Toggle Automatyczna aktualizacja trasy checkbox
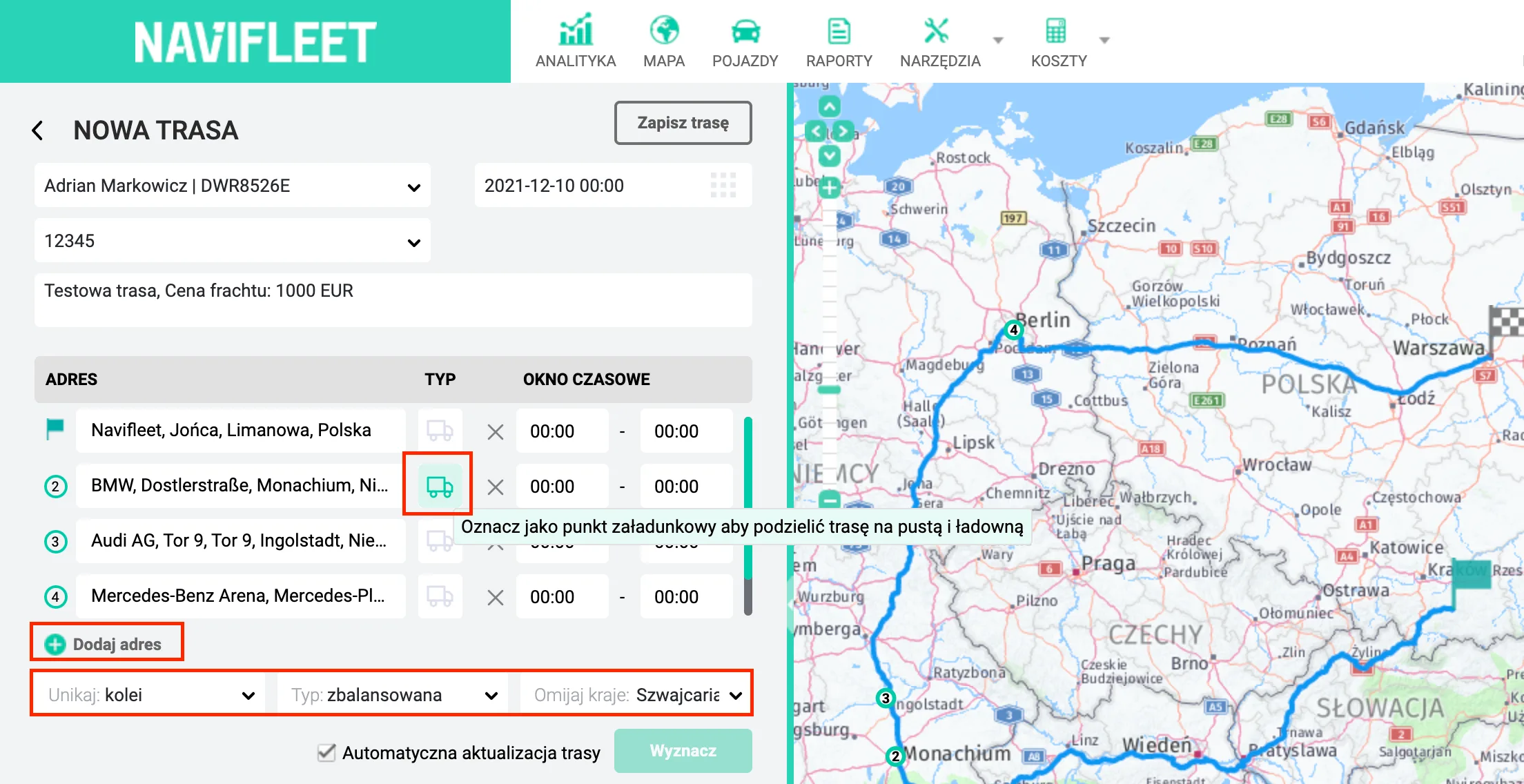 [x=326, y=752]
